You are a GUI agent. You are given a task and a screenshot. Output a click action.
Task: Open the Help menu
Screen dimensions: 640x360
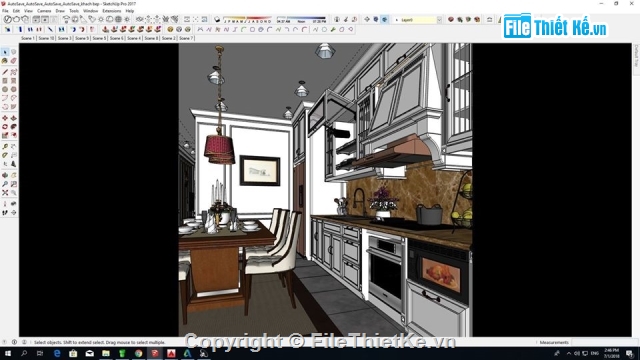pyautogui.click(x=130, y=11)
